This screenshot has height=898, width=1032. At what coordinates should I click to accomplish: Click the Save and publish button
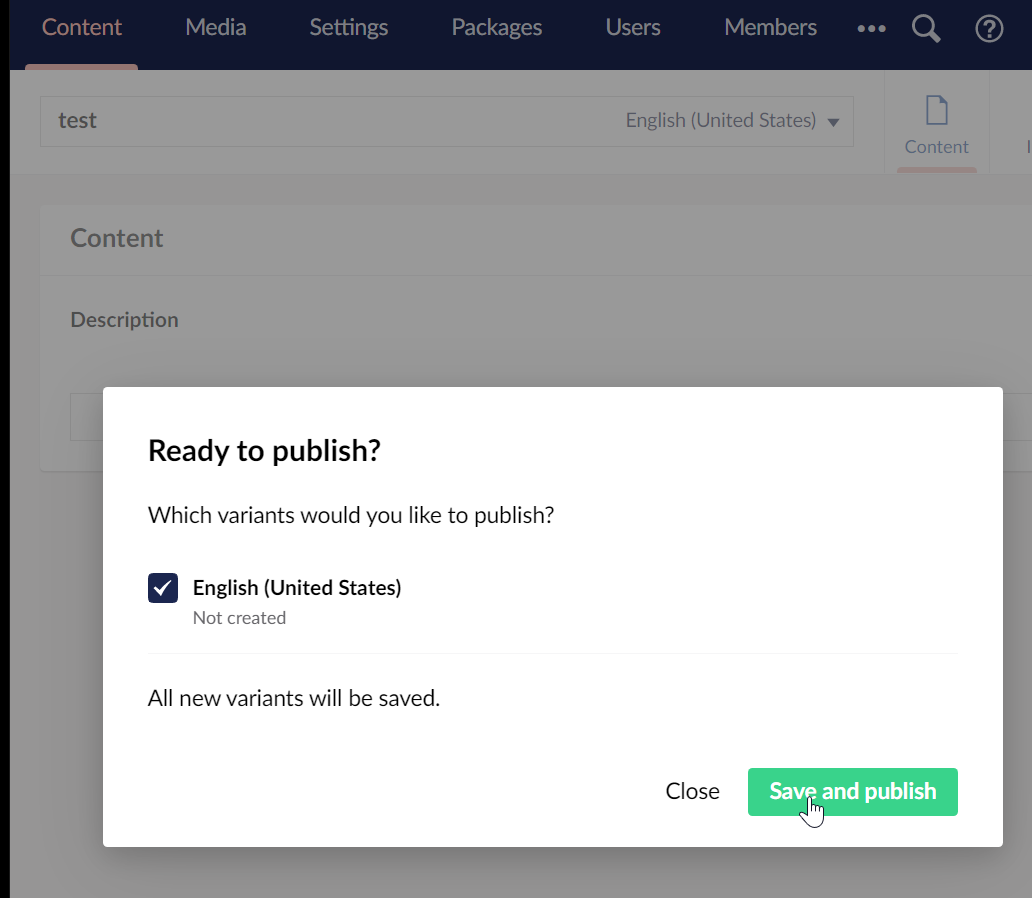point(852,791)
